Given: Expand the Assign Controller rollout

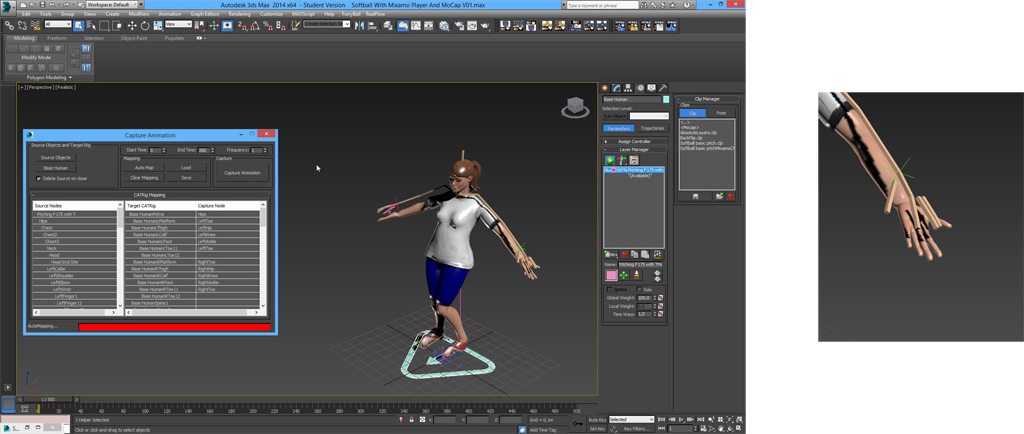Looking at the screenshot, I should [634, 141].
